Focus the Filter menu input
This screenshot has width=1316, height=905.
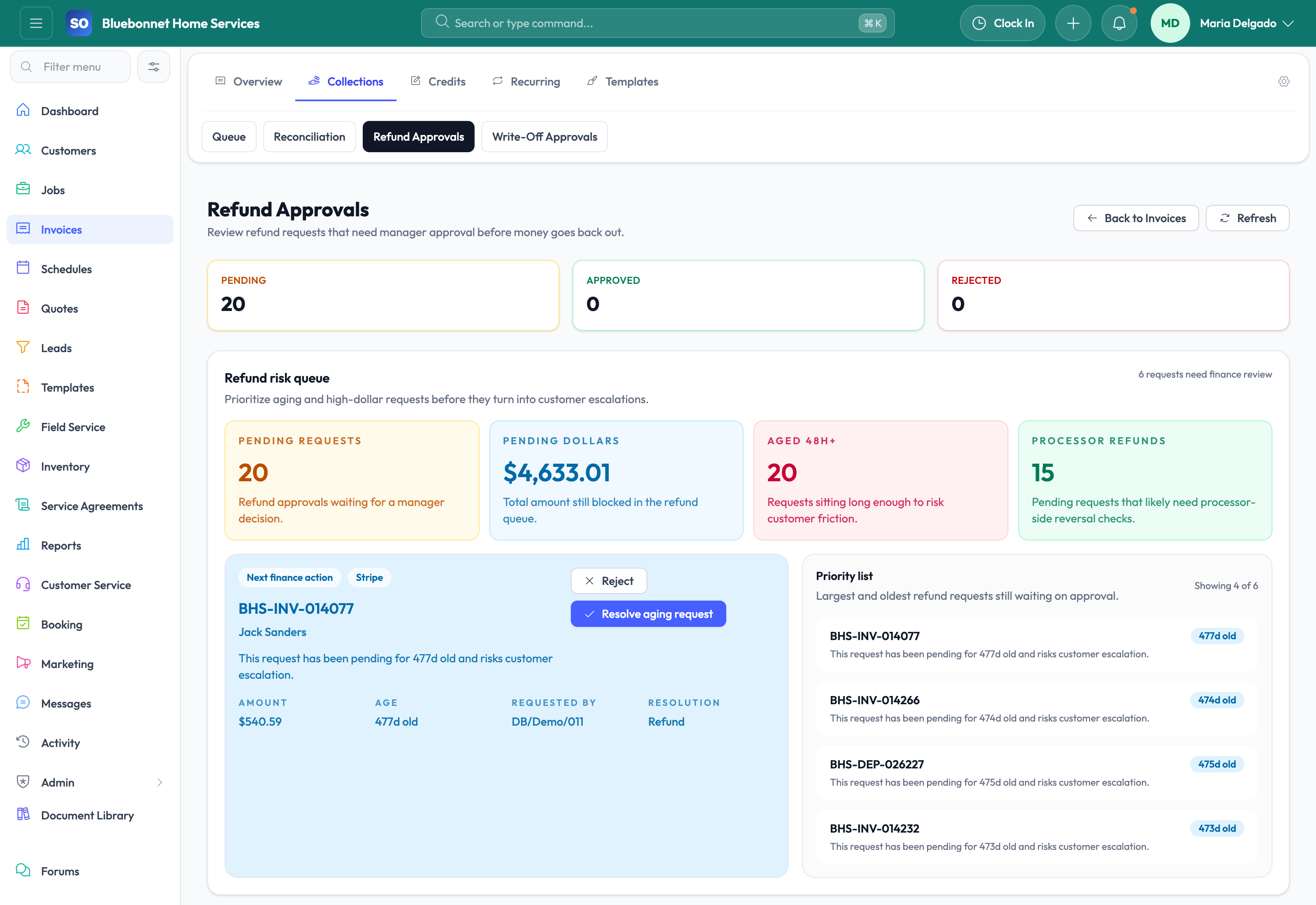(70, 67)
